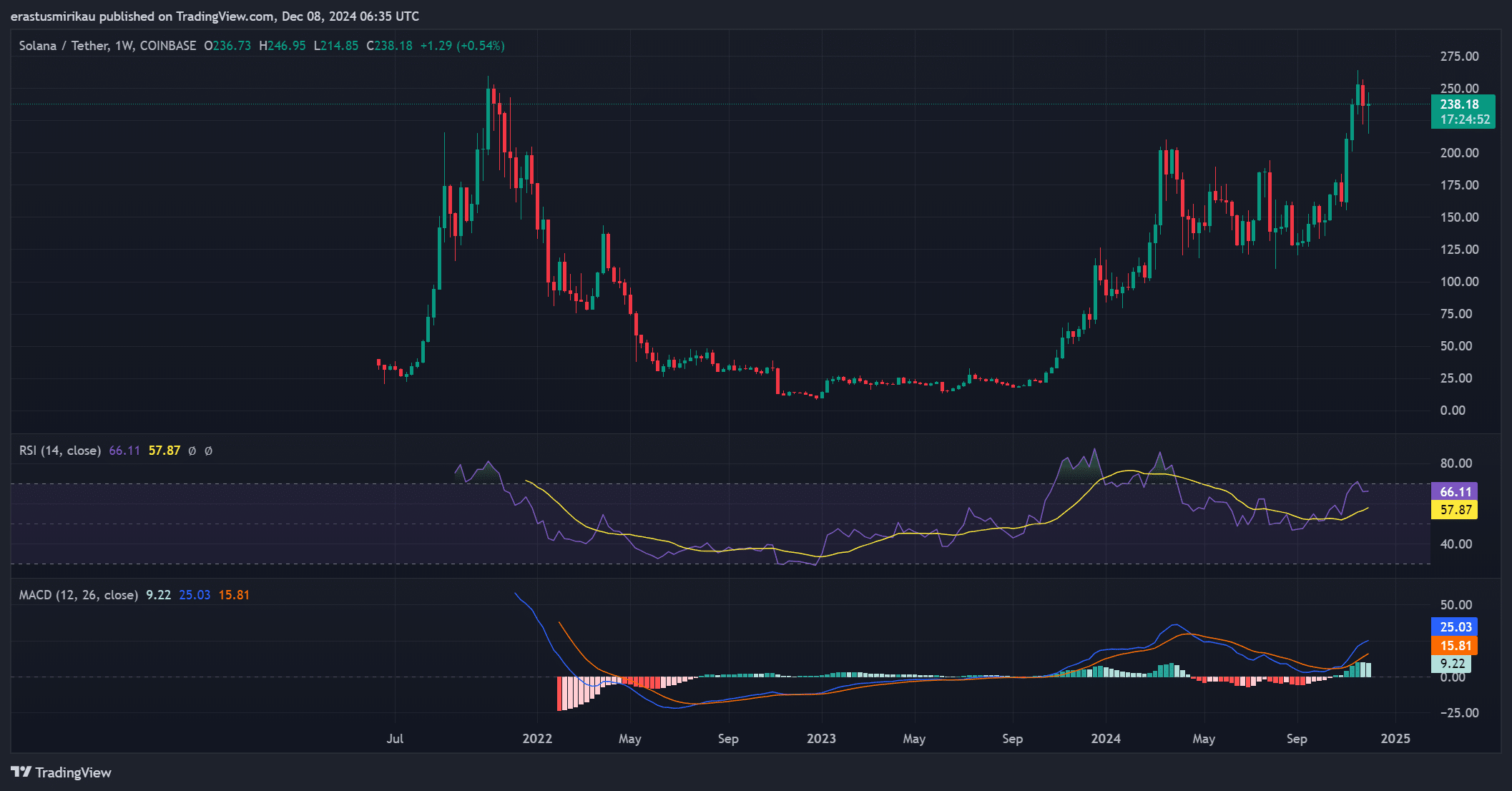The height and width of the screenshot is (791, 1512).
Task: Click the yellow RSI MA value 57.87 in legend
Action: [165, 451]
